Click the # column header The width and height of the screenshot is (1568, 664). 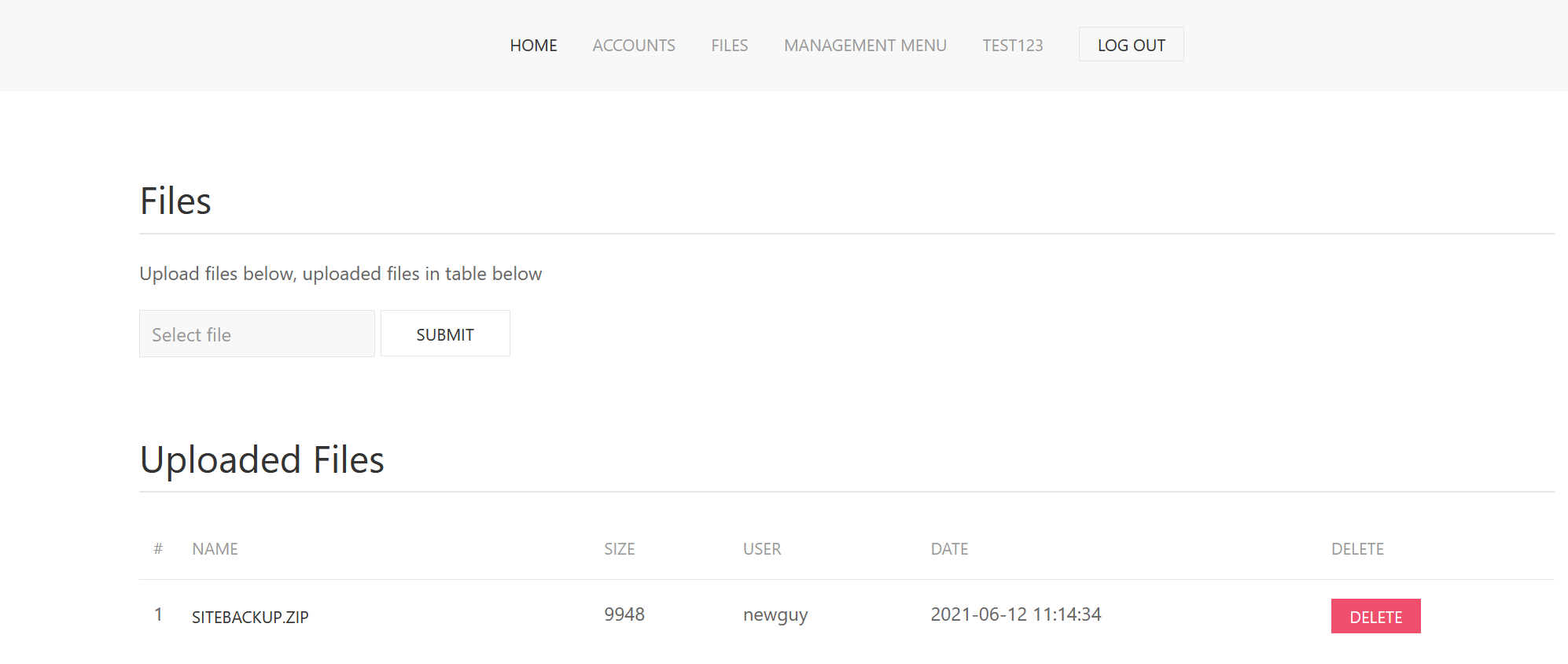click(158, 549)
